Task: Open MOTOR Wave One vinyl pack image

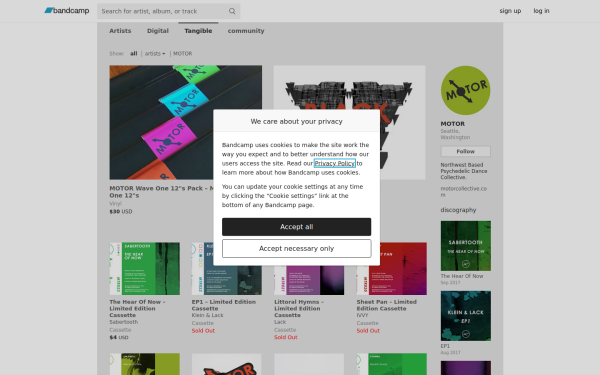Action: [186, 122]
